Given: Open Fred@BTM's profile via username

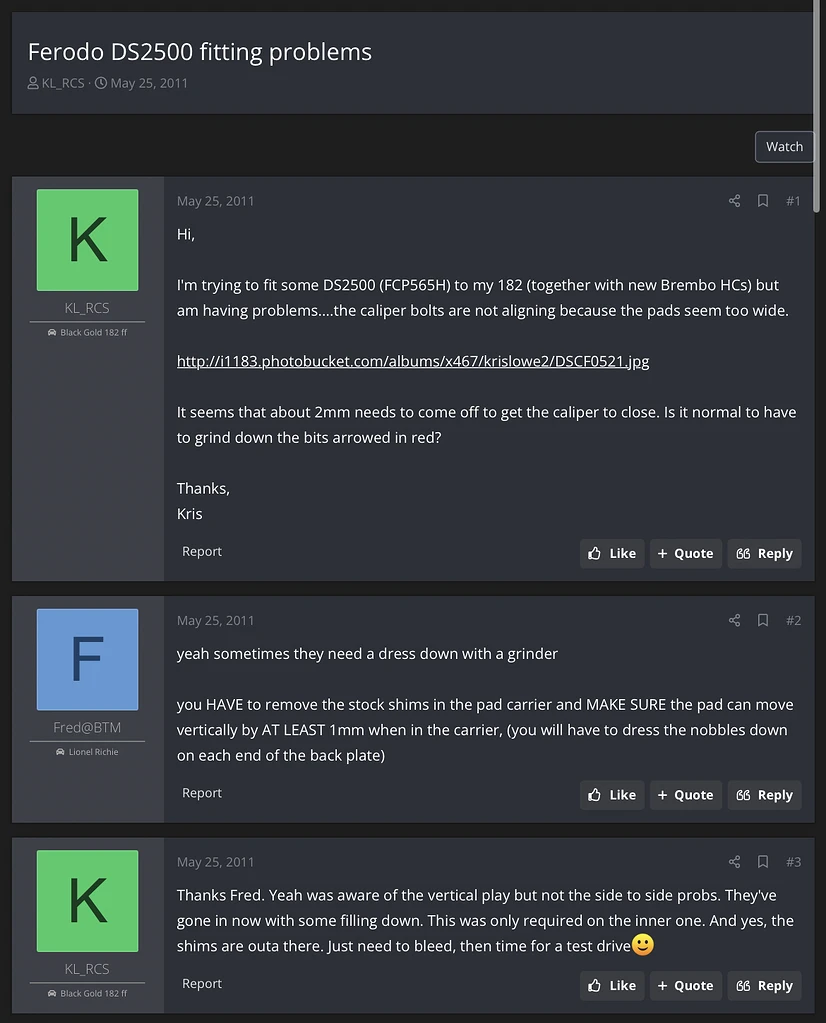Looking at the screenshot, I should click(x=87, y=727).
